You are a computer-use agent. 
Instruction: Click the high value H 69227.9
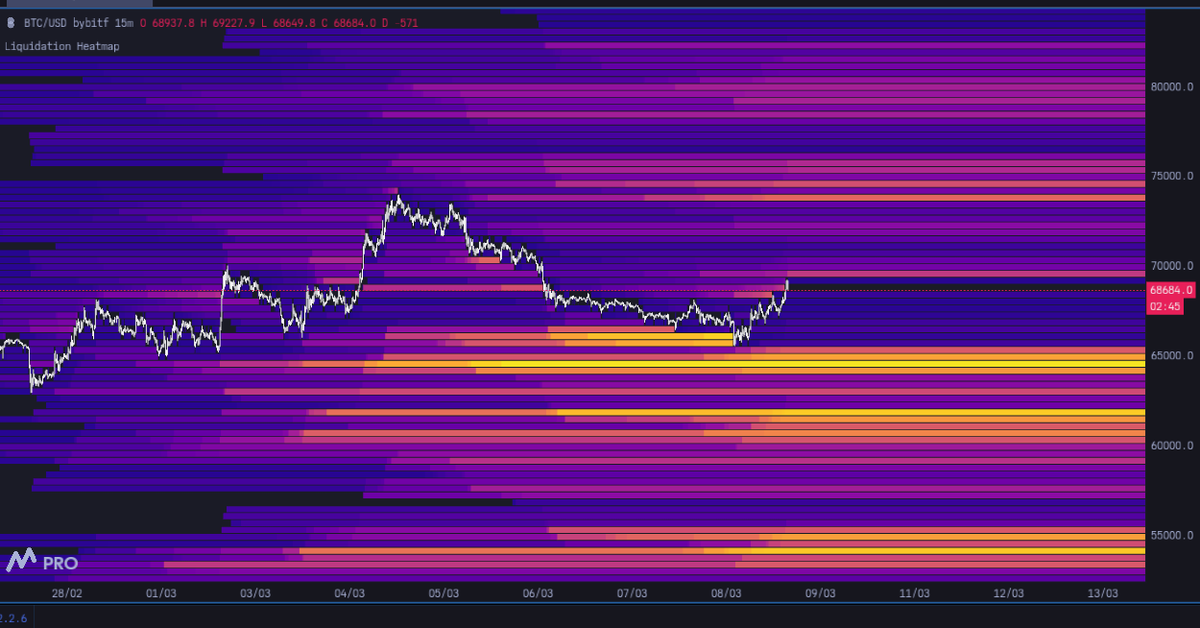pos(229,21)
